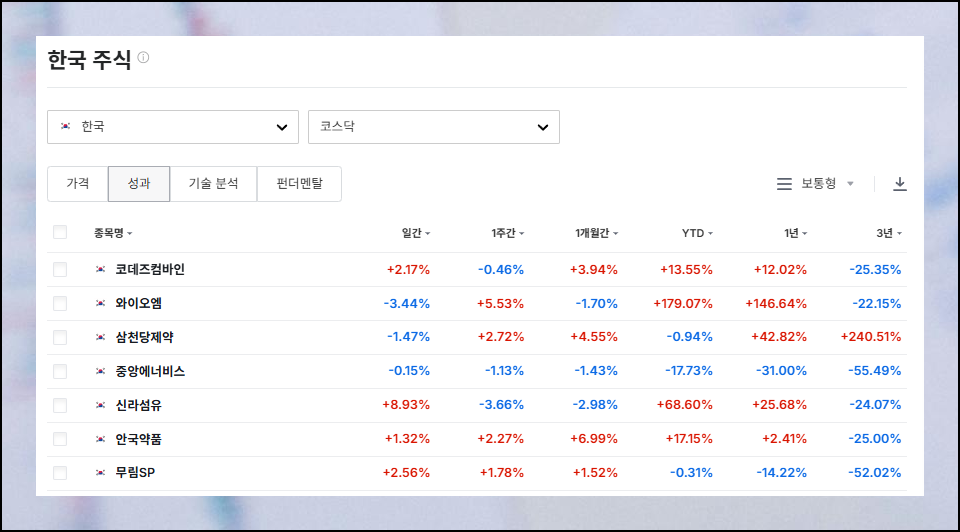
Task: Toggle the select-all checkbox in header
Action: pos(60,232)
